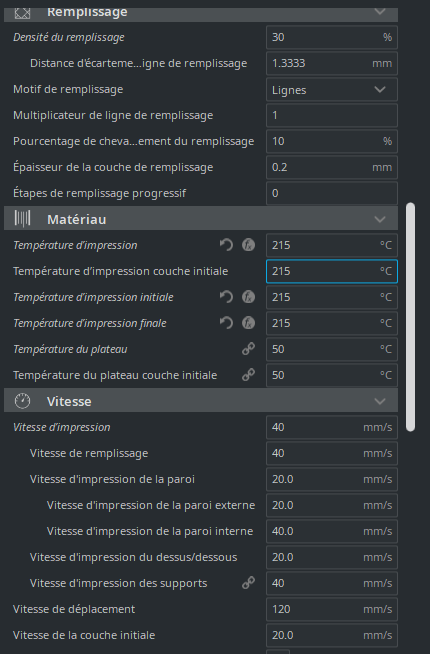Screen dimensions: 430x654
Task: Reset Température d'impression with revert arrow
Action: (x=226, y=245)
